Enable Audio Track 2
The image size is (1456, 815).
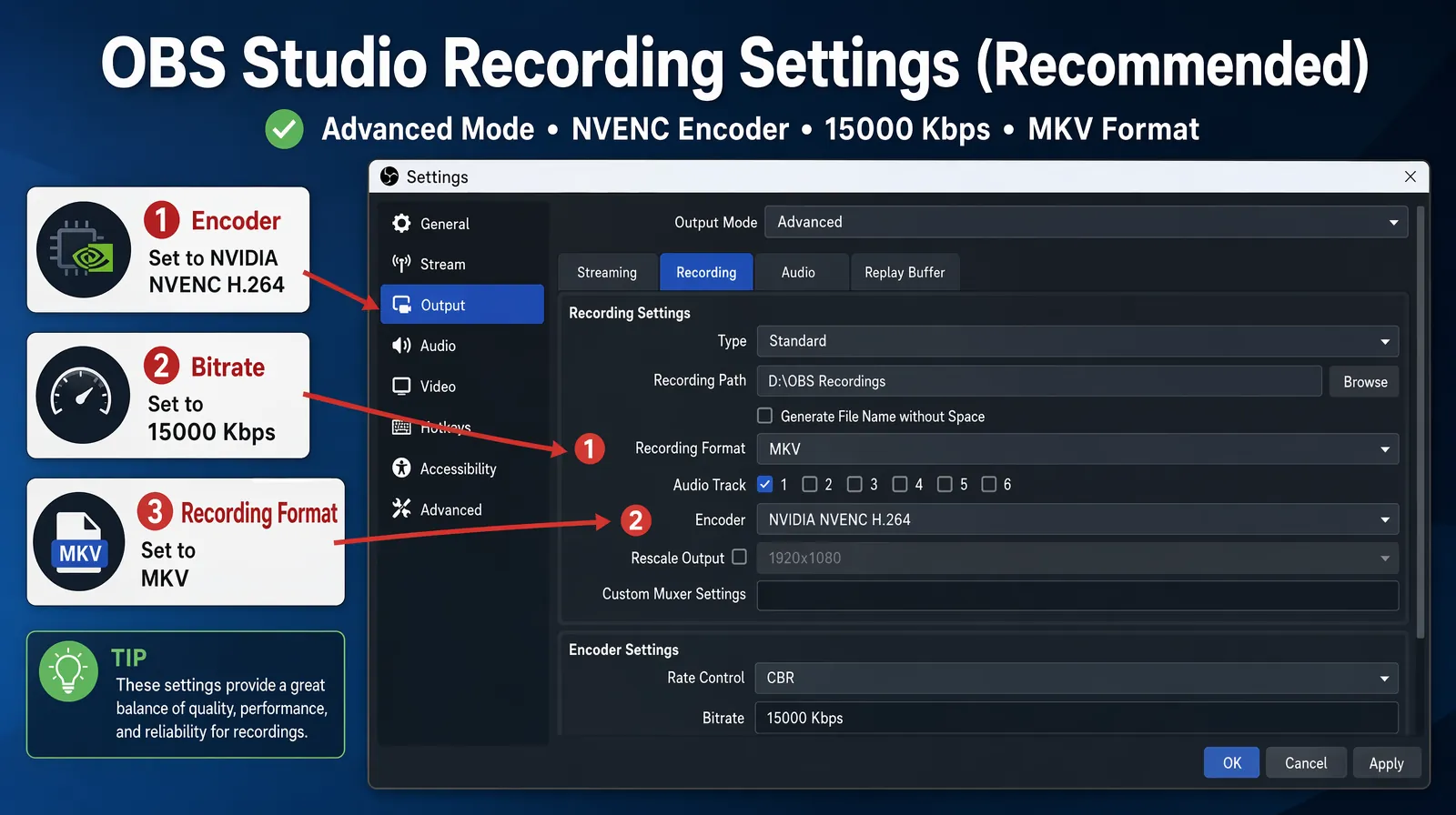click(x=809, y=484)
